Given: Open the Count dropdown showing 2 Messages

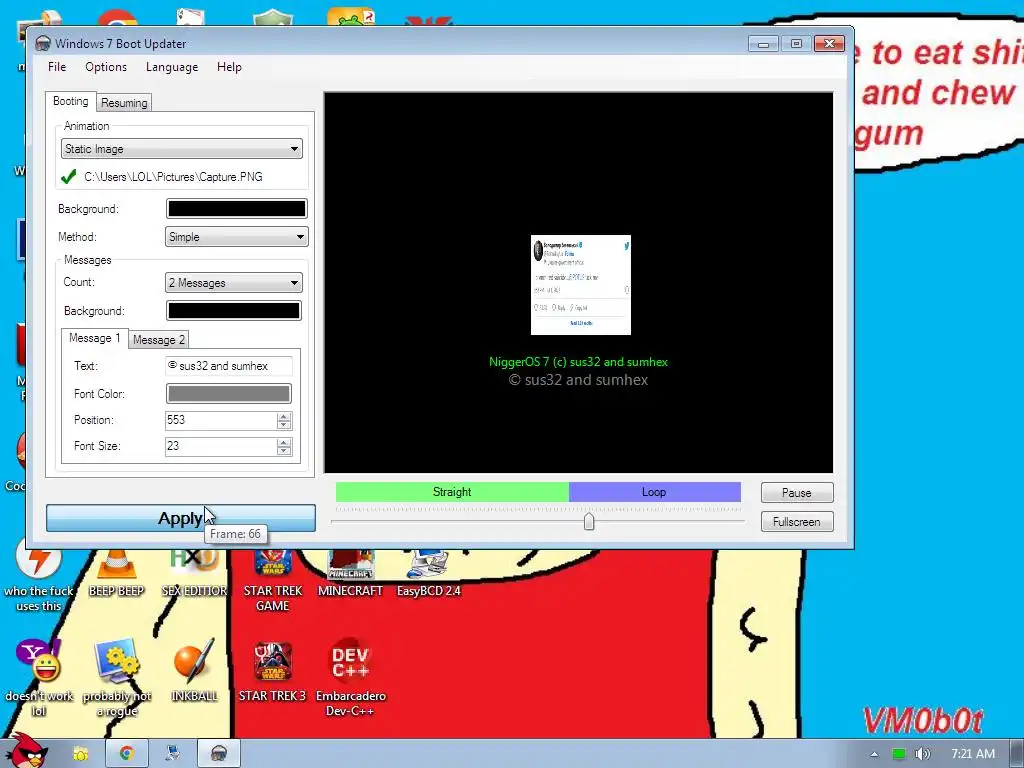Looking at the screenshot, I should coord(233,283).
